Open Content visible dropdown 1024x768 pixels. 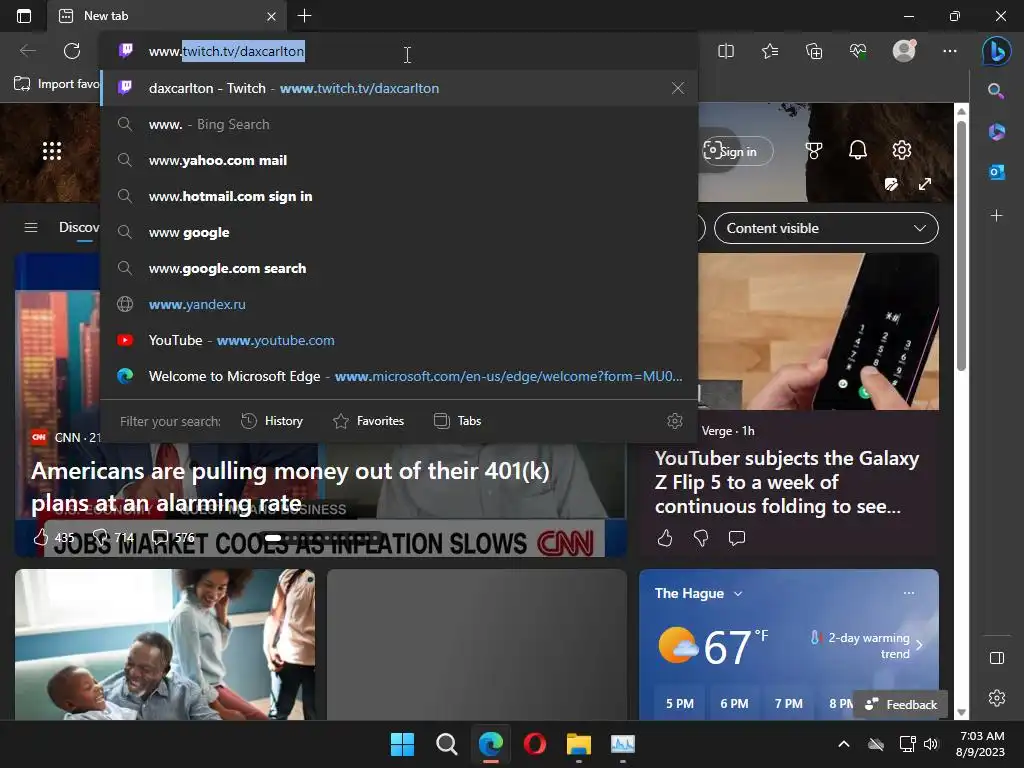826,228
